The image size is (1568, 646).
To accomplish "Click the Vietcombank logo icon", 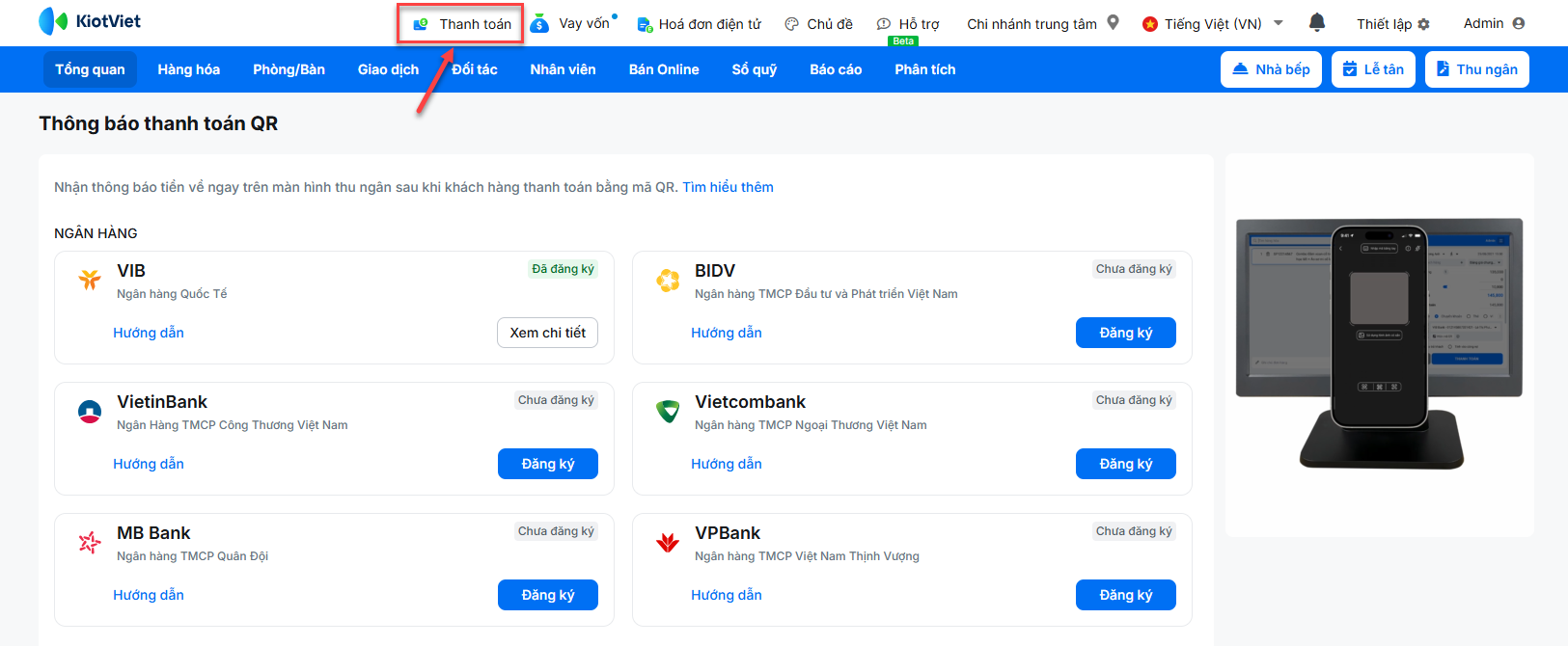I will [668, 412].
